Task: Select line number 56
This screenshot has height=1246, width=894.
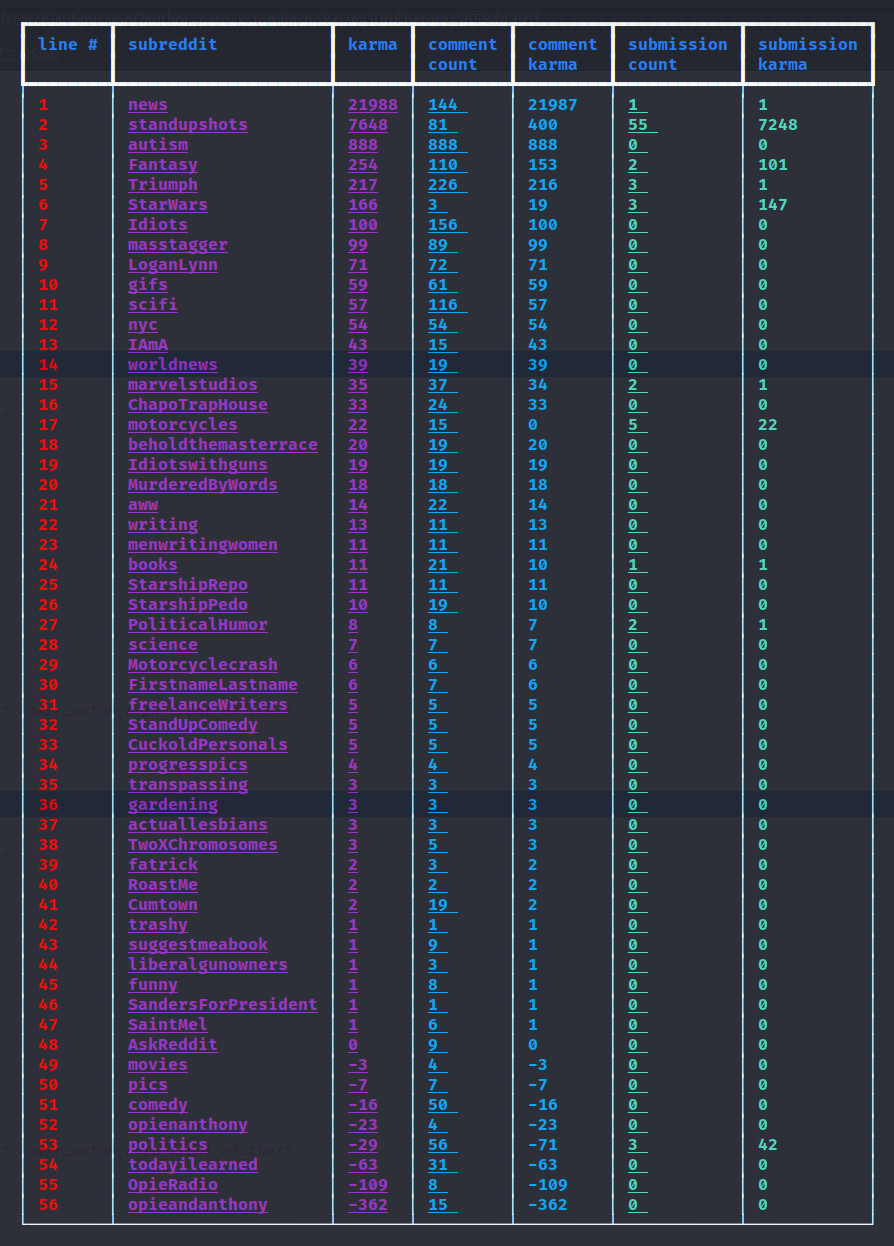Action: click(48, 1205)
